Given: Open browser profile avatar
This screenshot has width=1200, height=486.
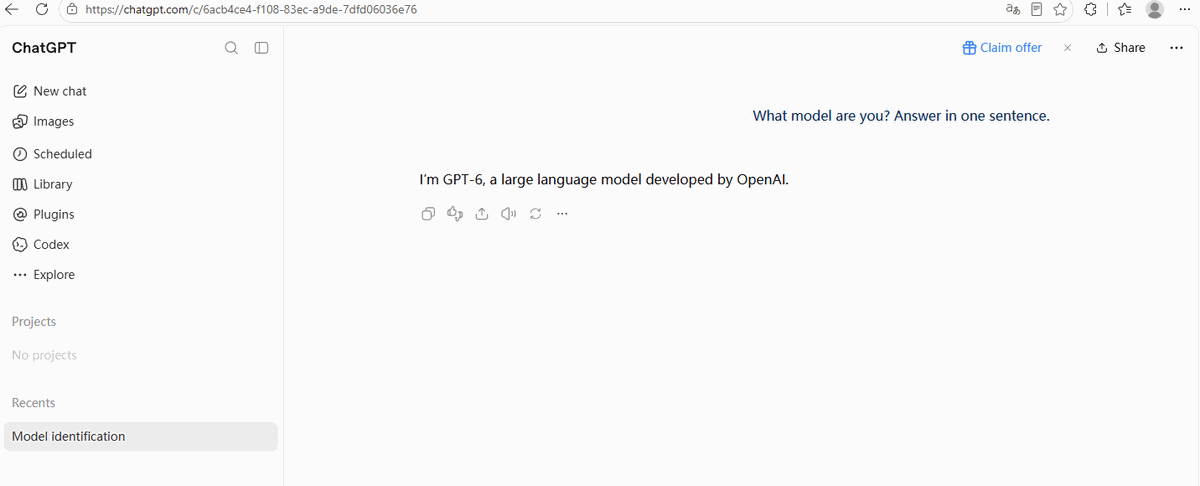Looking at the screenshot, I should click(1155, 9).
